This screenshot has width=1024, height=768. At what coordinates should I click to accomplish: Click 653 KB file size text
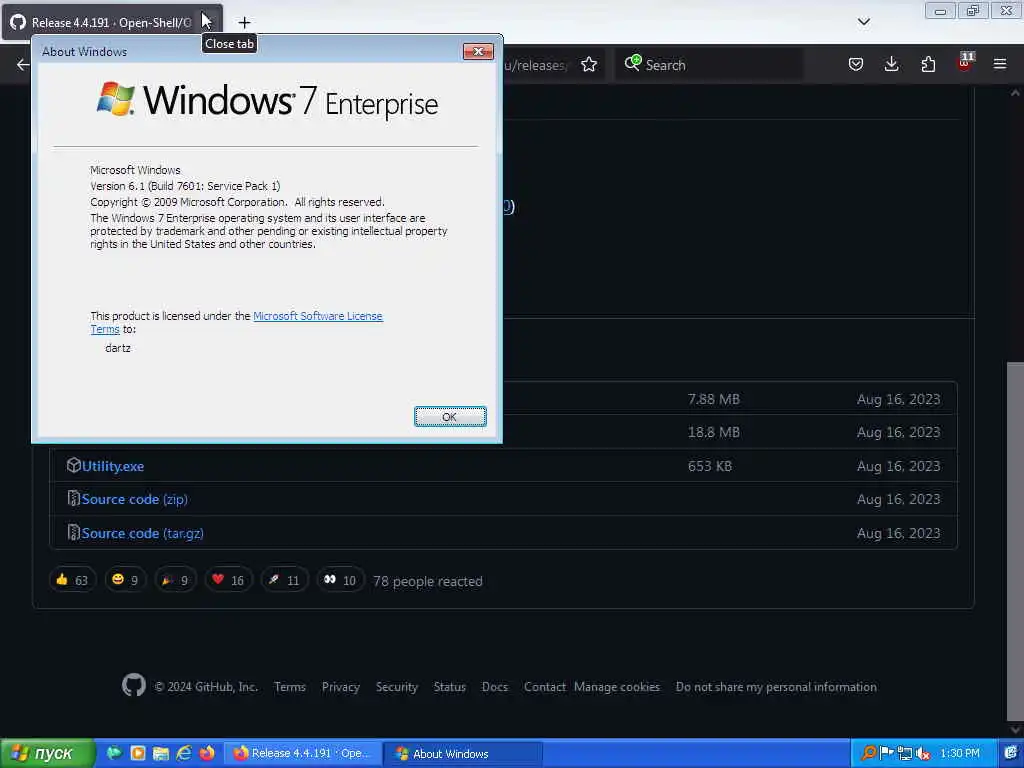[x=710, y=466]
